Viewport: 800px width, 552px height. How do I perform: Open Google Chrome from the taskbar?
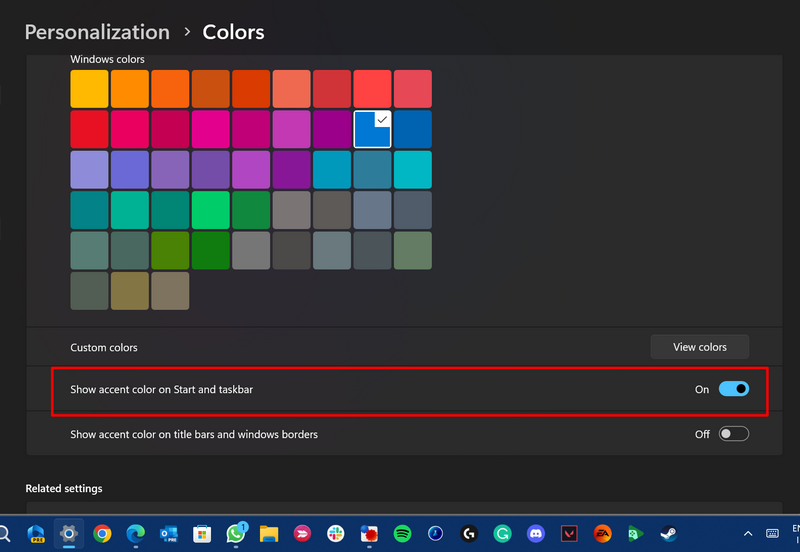tap(102, 534)
